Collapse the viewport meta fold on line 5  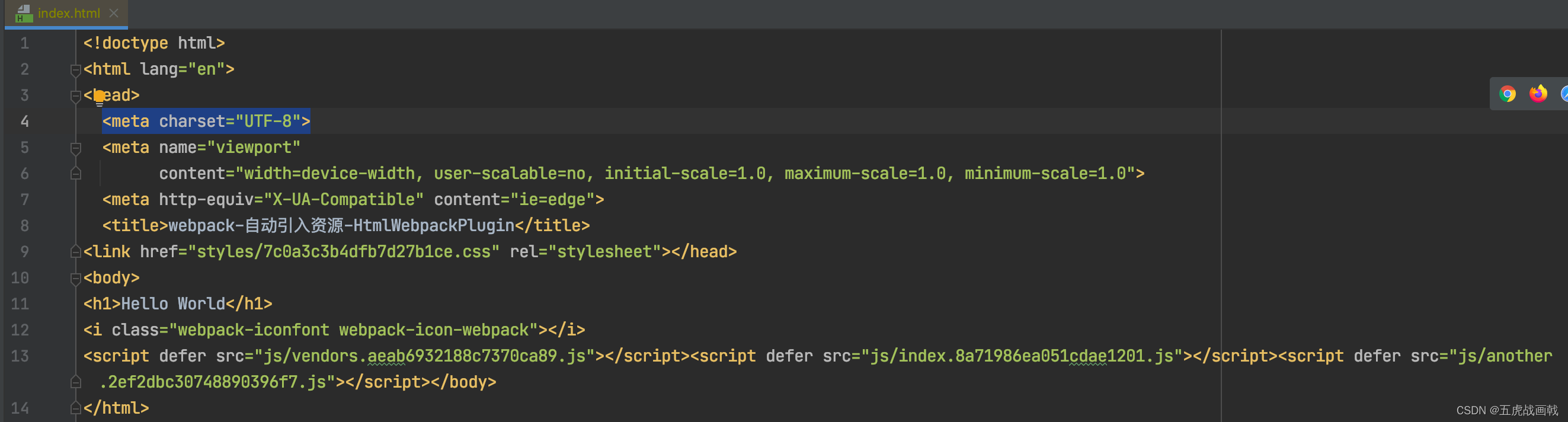tap(75, 148)
